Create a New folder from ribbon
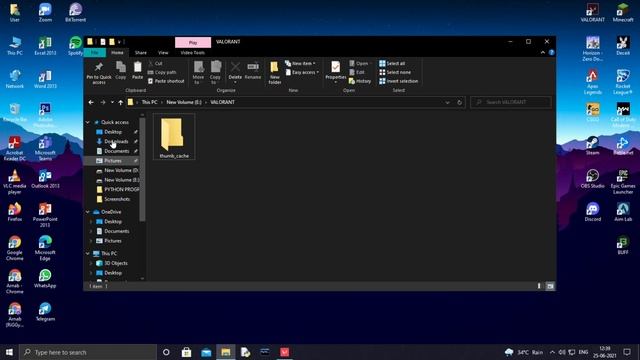The height and width of the screenshot is (360, 640). (x=275, y=73)
